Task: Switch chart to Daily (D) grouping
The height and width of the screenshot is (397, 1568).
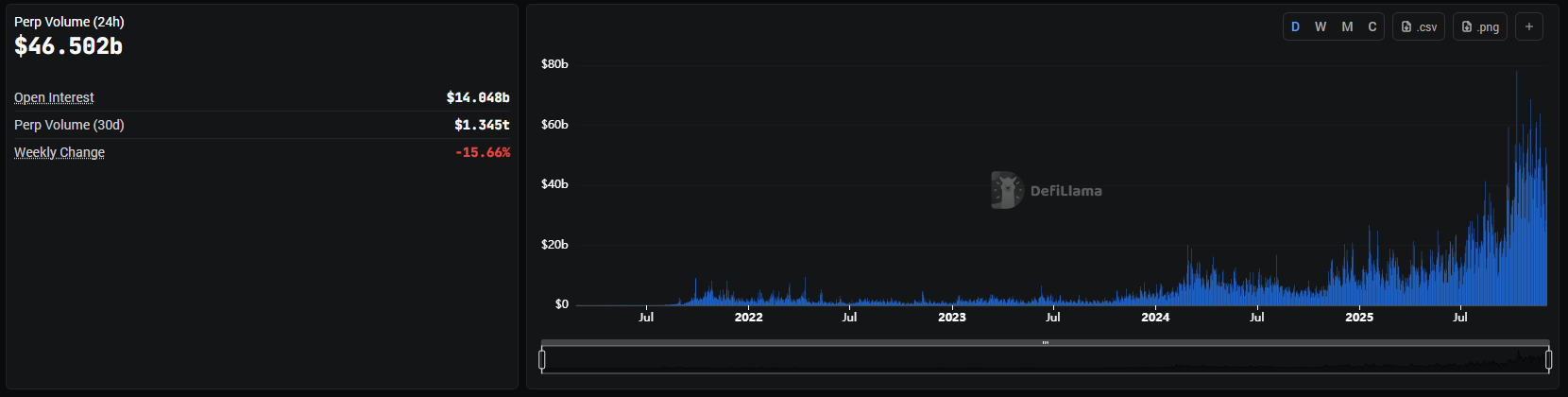Action: [x=1295, y=26]
